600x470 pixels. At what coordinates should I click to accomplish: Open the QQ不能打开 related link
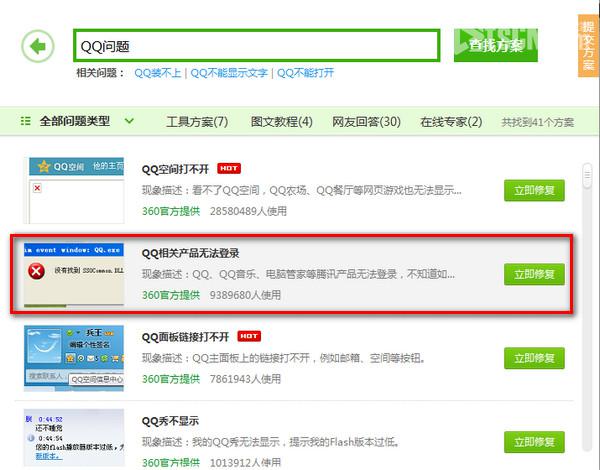(305, 73)
